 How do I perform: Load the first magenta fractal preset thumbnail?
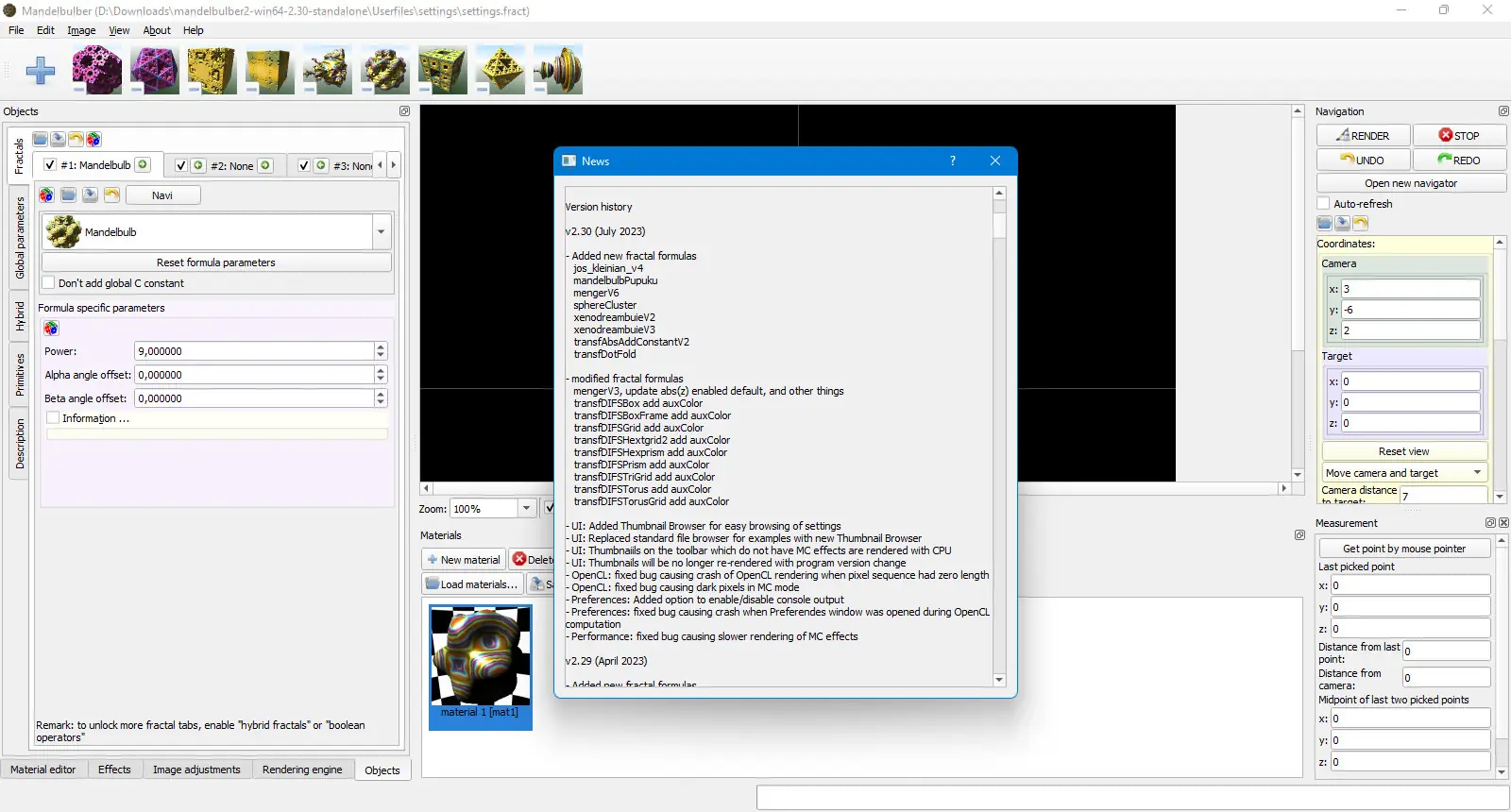[x=97, y=70]
